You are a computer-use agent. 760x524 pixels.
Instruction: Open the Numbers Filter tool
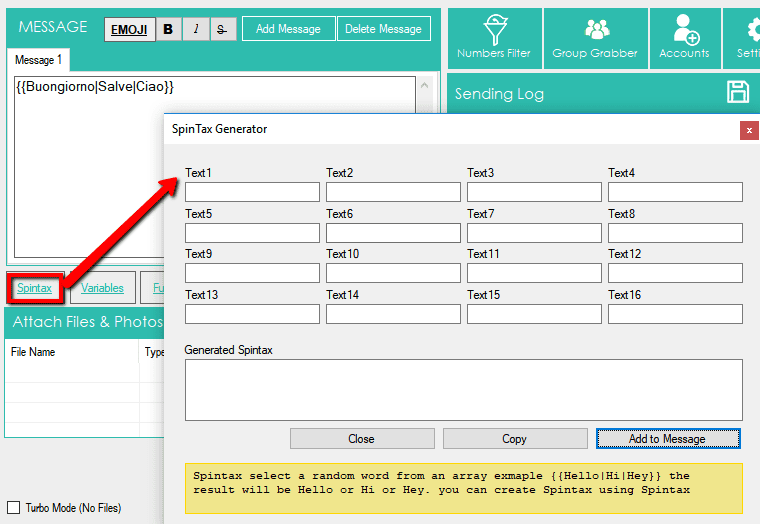(x=494, y=38)
